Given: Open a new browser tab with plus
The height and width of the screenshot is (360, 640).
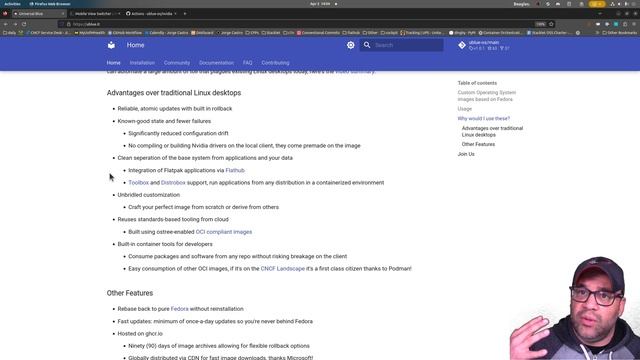Looking at the screenshot, I should (x=185, y=13).
